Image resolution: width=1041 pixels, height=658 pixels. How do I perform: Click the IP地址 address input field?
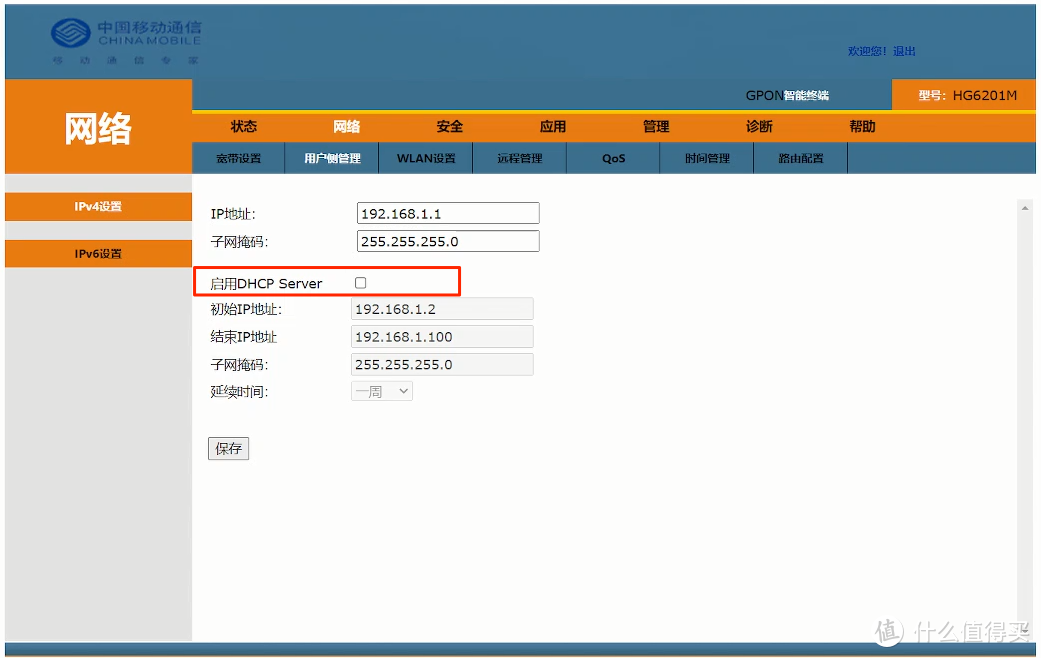(447, 212)
